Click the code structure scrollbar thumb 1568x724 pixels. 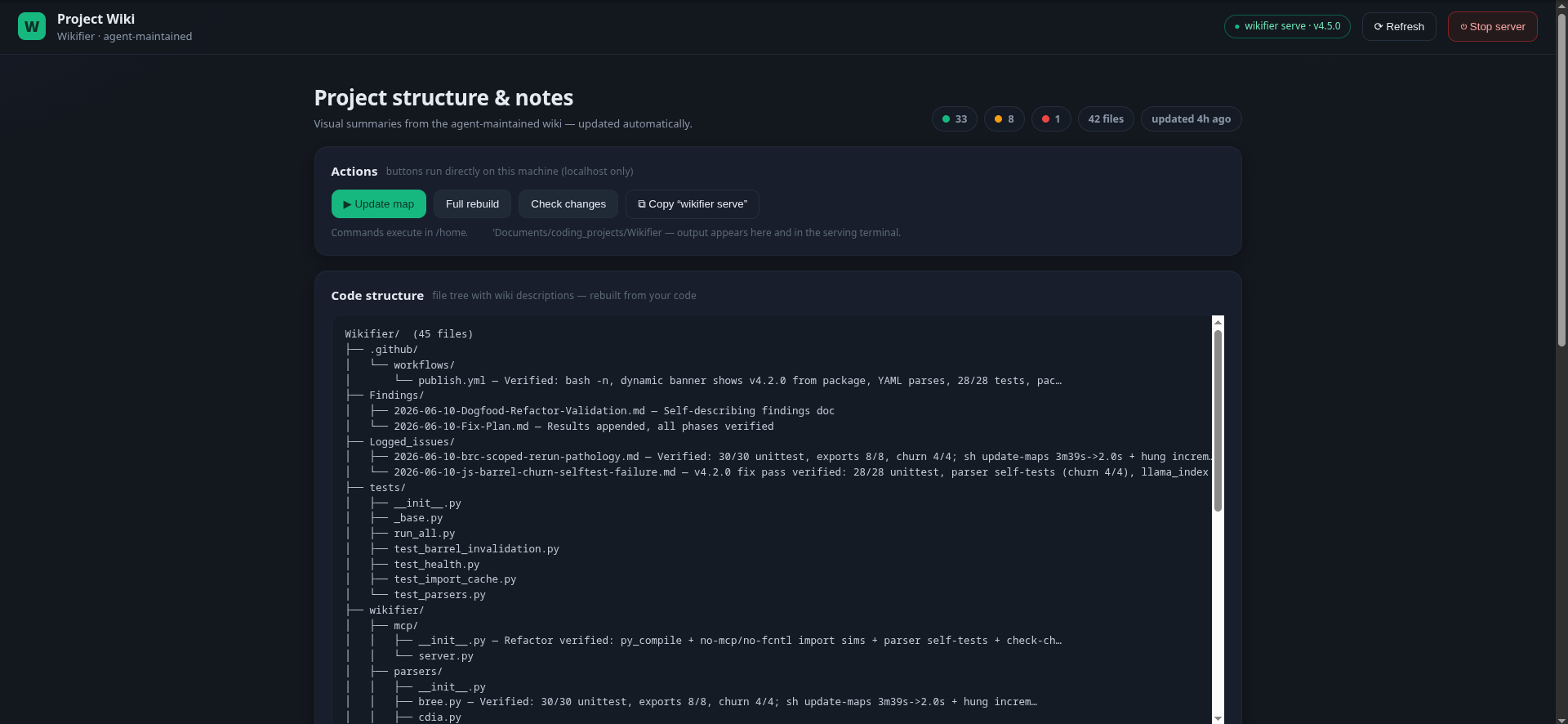click(1218, 421)
